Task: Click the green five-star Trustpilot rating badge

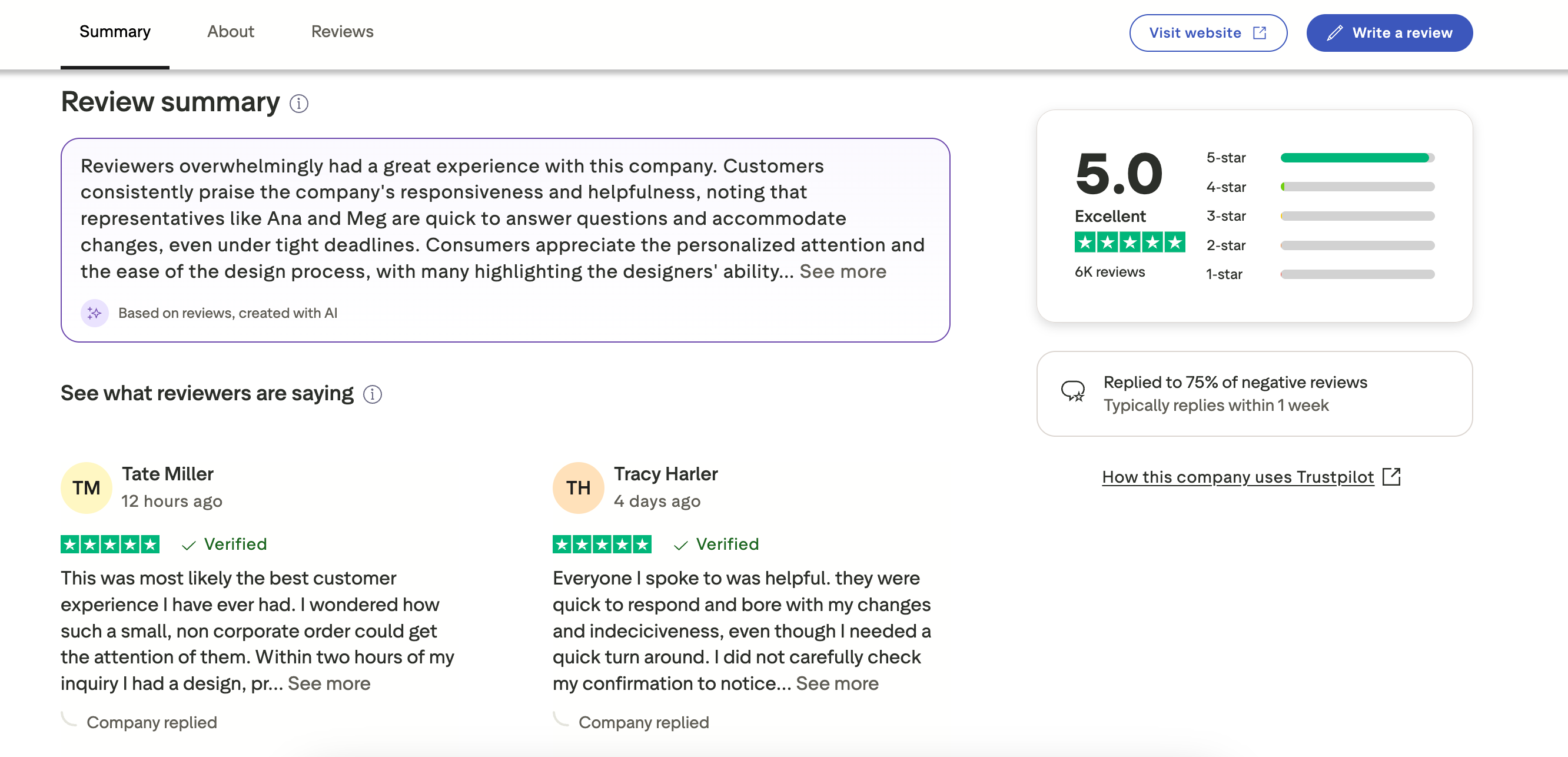Action: (1130, 243)
